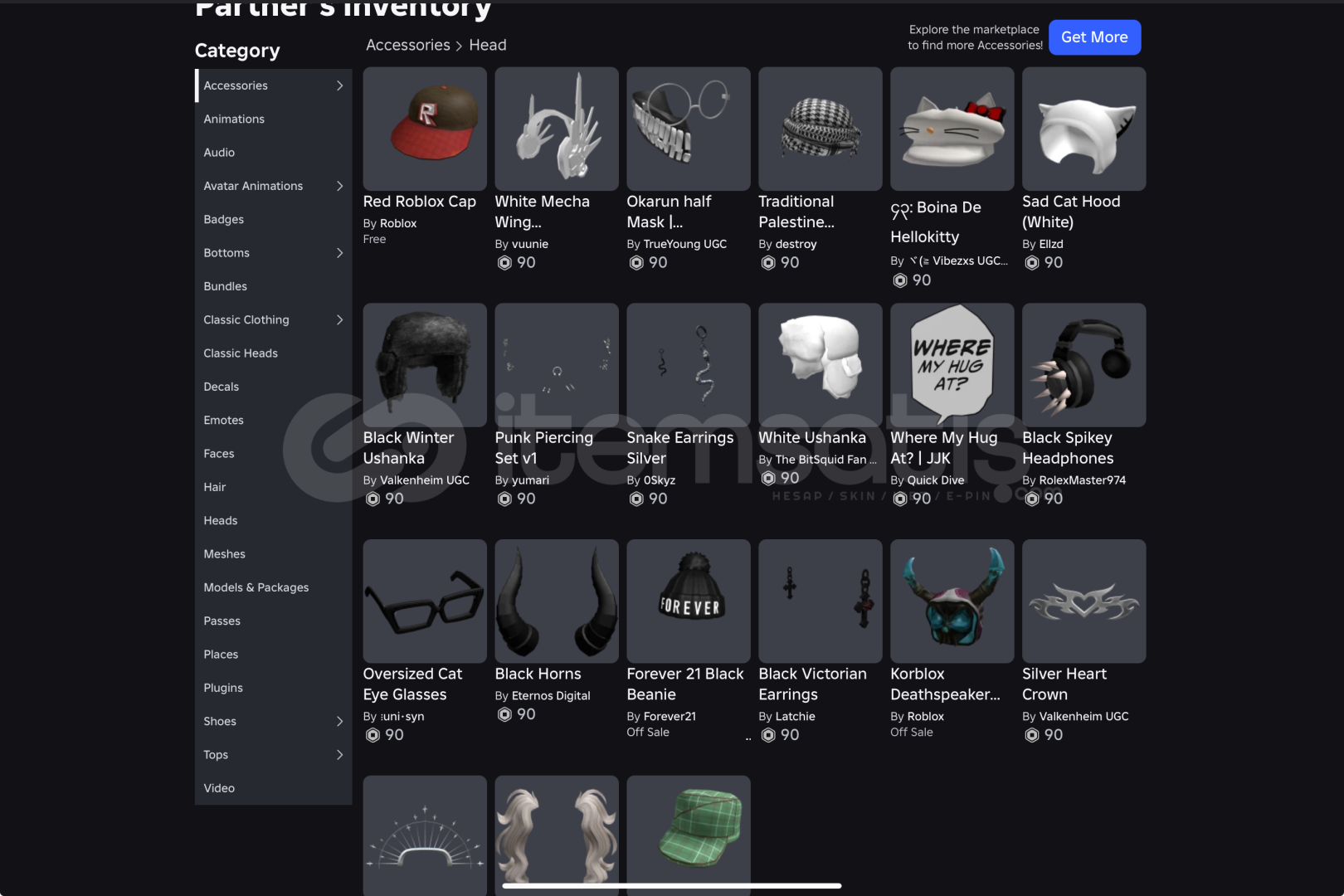Click the Okarun half Mask item picture
Screen dimensions: 1344x896
pos(688,129)
